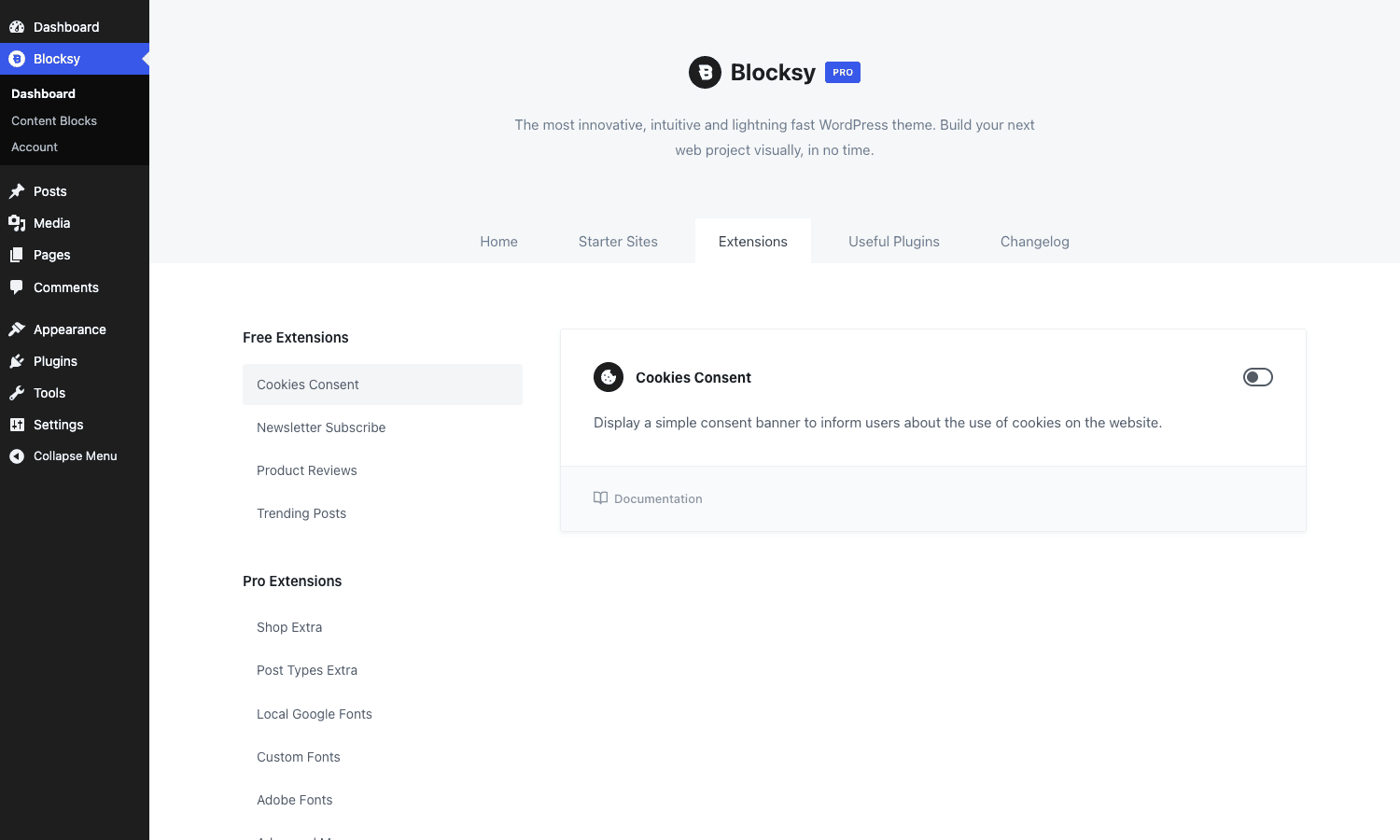Image resolution: width=1400 pixels, height=840 pixels.
Task: View the Changelog tab
Action: point(1035,242)
